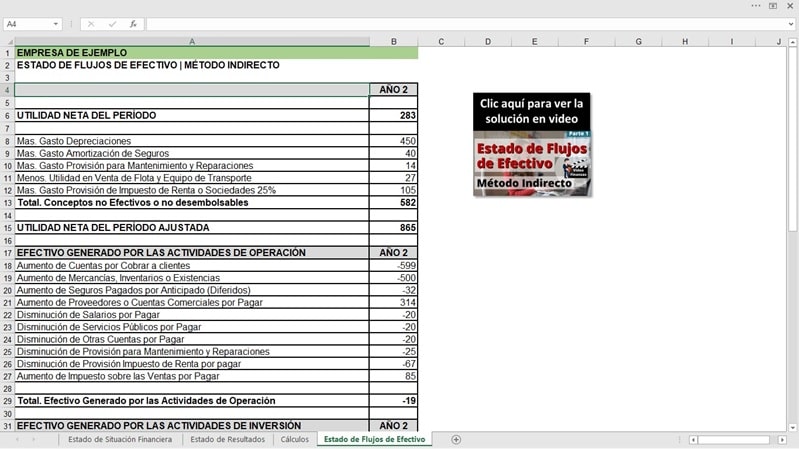Expand the formula bar with chevron
This screenshot has width=799, height=449.
point(790,24)
